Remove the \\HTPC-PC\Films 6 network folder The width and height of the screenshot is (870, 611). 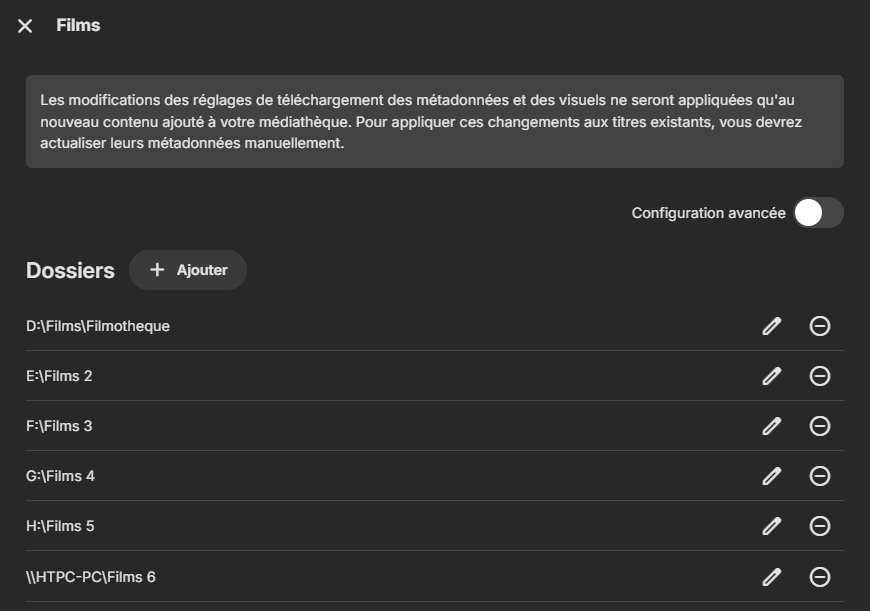[819, 576]
